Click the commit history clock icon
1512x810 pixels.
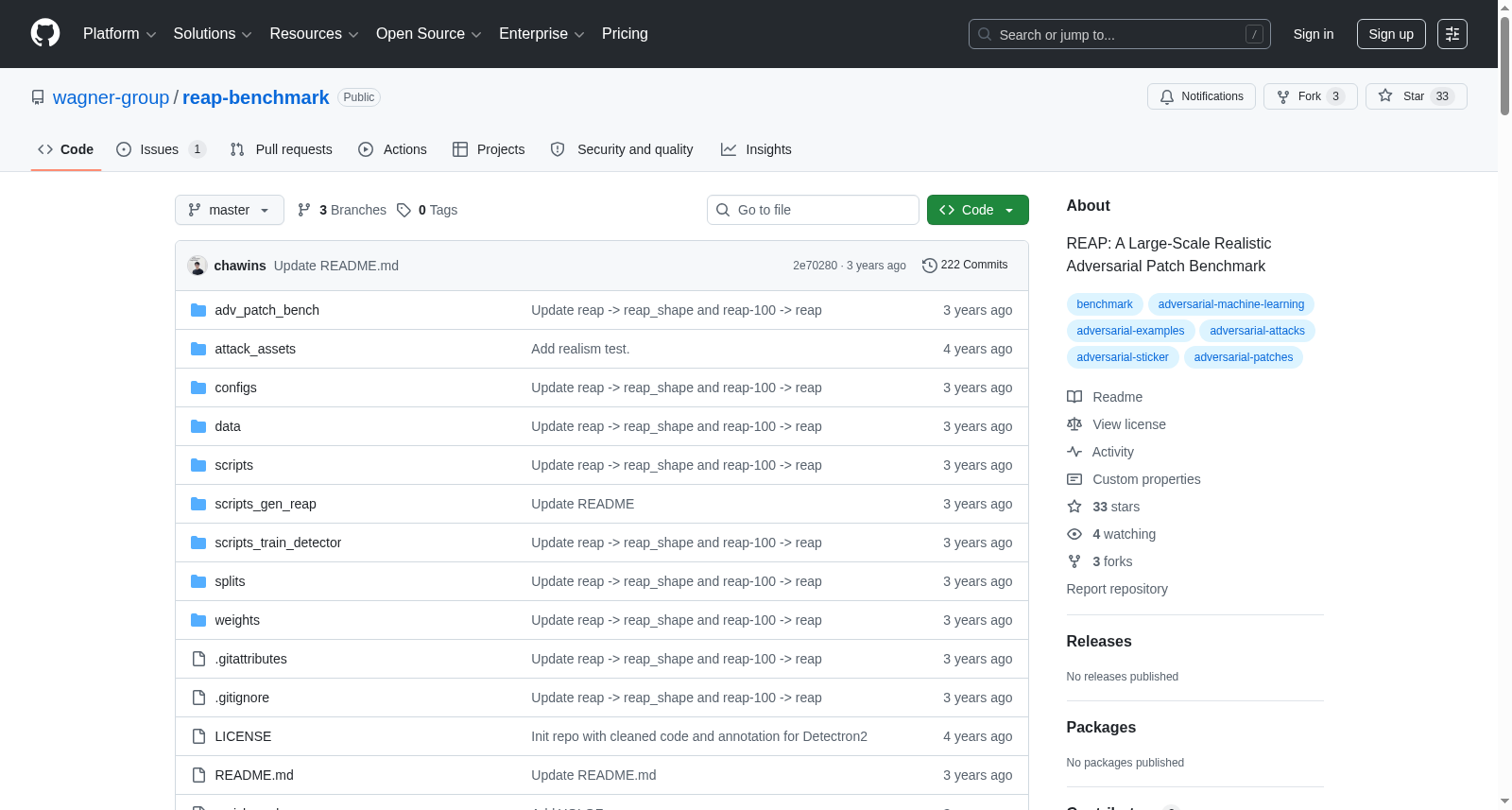(930, 266)
